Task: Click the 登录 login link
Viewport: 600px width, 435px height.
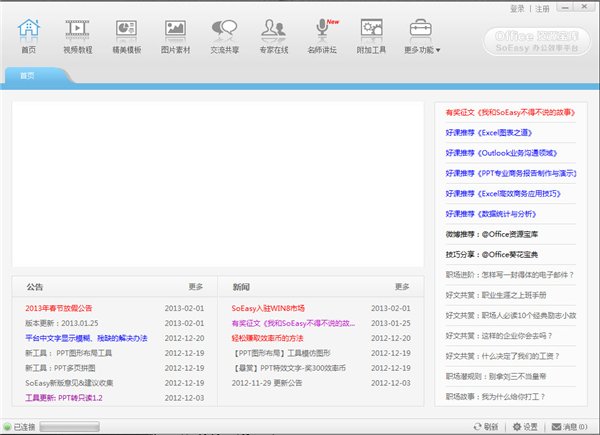Action: click(x=517, y=8)
